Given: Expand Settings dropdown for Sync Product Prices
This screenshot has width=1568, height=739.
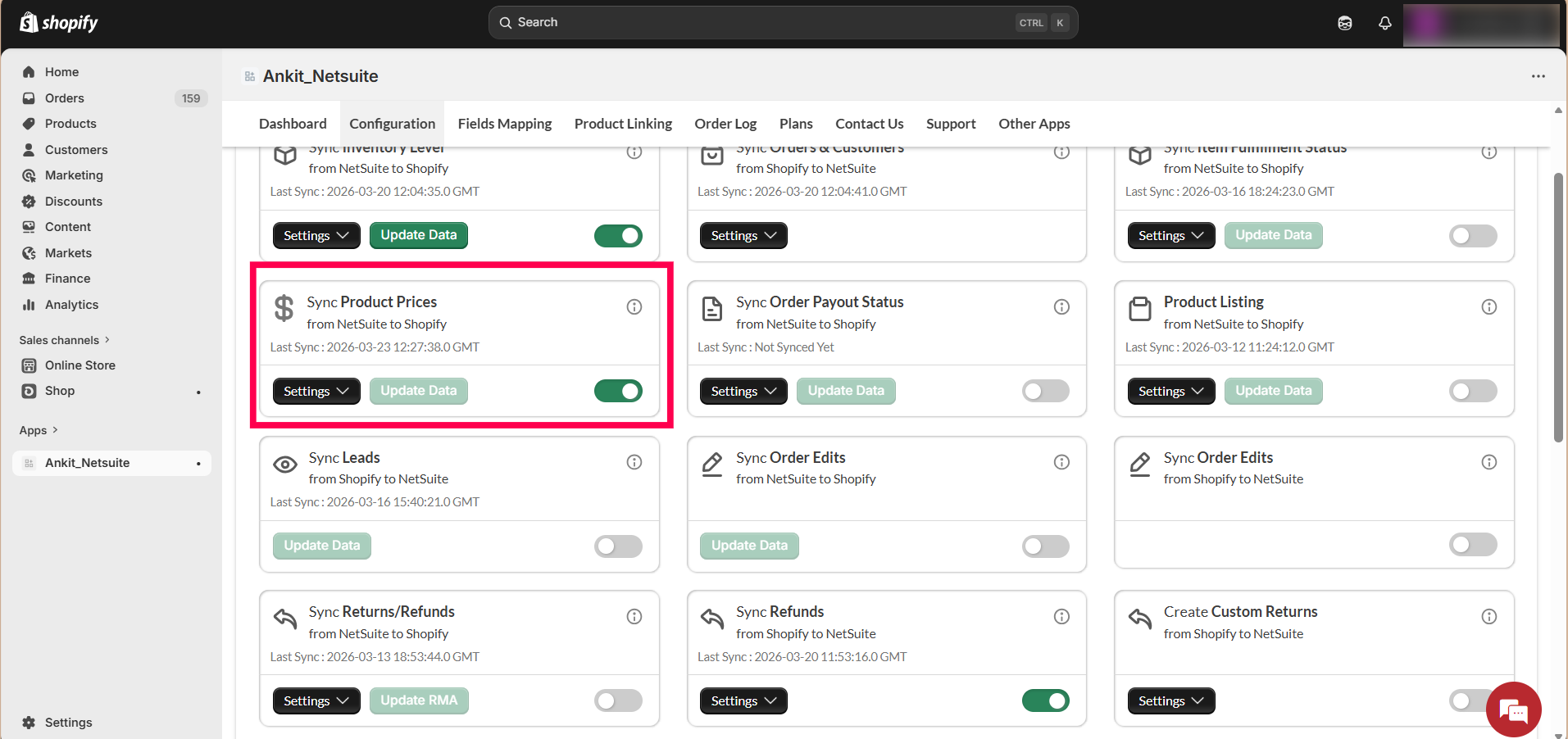Looking at the screenshot, I should pyautogui.click(x=316, y=391).
